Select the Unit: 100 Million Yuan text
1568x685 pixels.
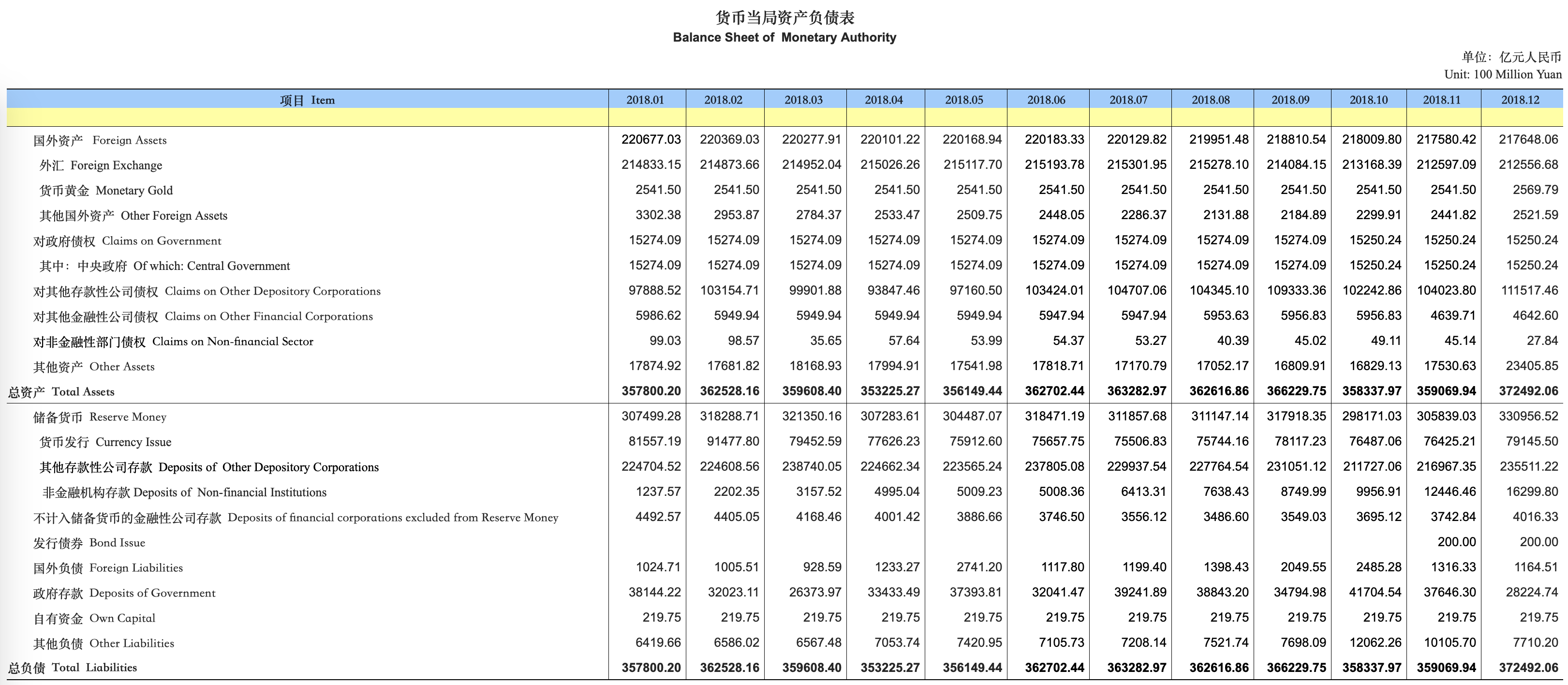(1502, 74)
